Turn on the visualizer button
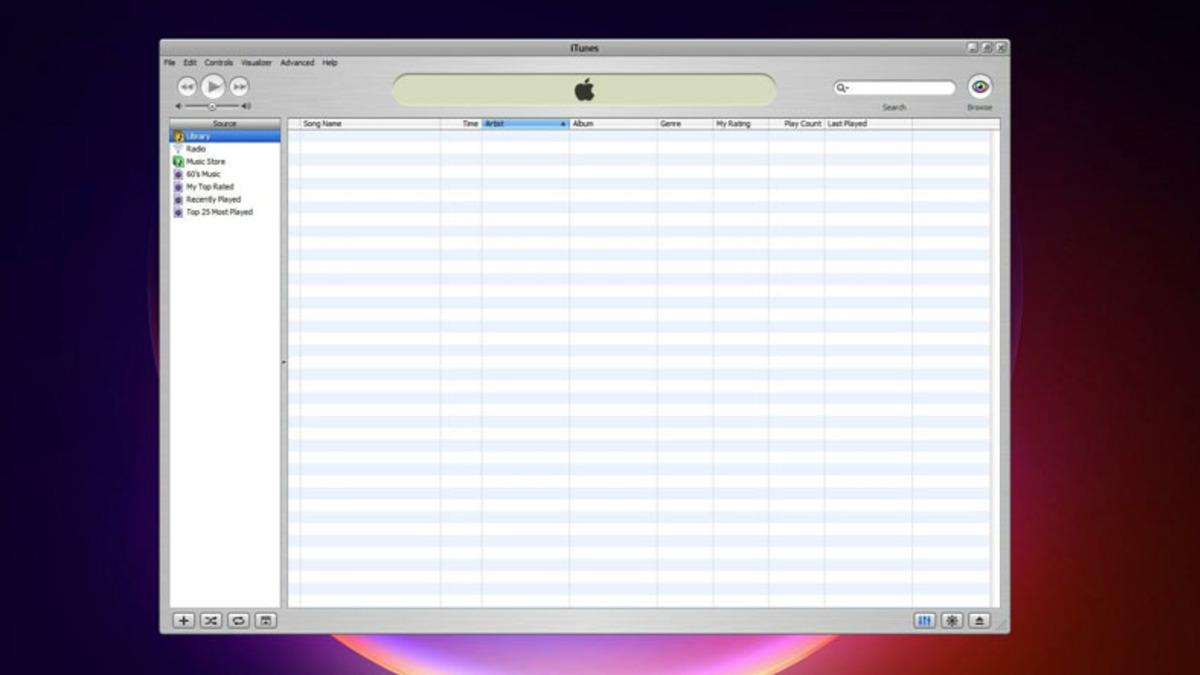The width and height of the screenshot is (1200, 675). pos(952,621)
